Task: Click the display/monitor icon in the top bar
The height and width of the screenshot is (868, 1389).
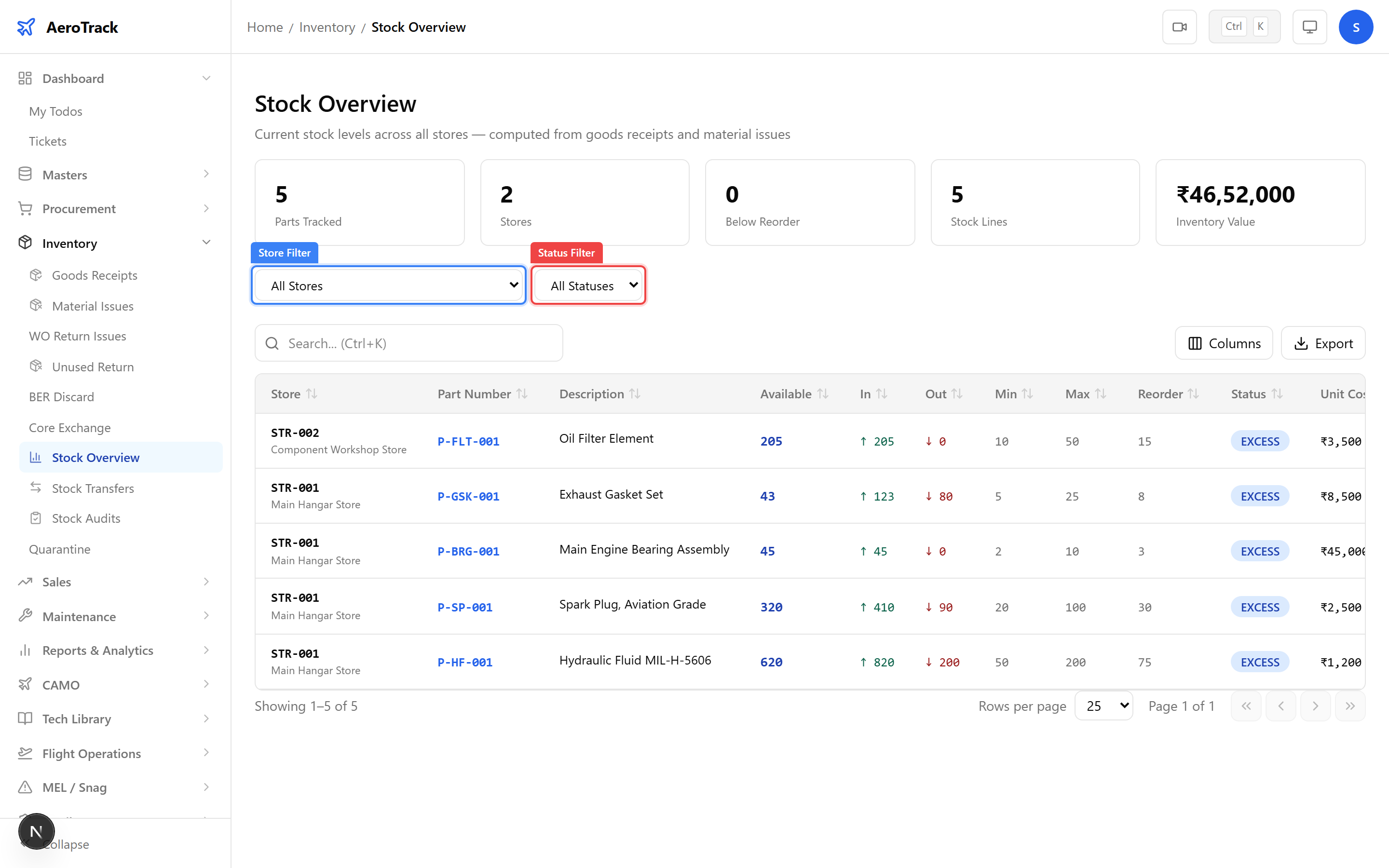Action: click(1309, 27)
